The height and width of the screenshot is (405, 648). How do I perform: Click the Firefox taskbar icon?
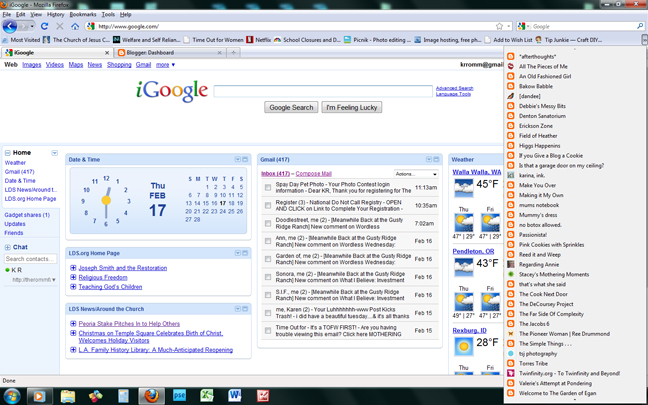pos(151,396)
